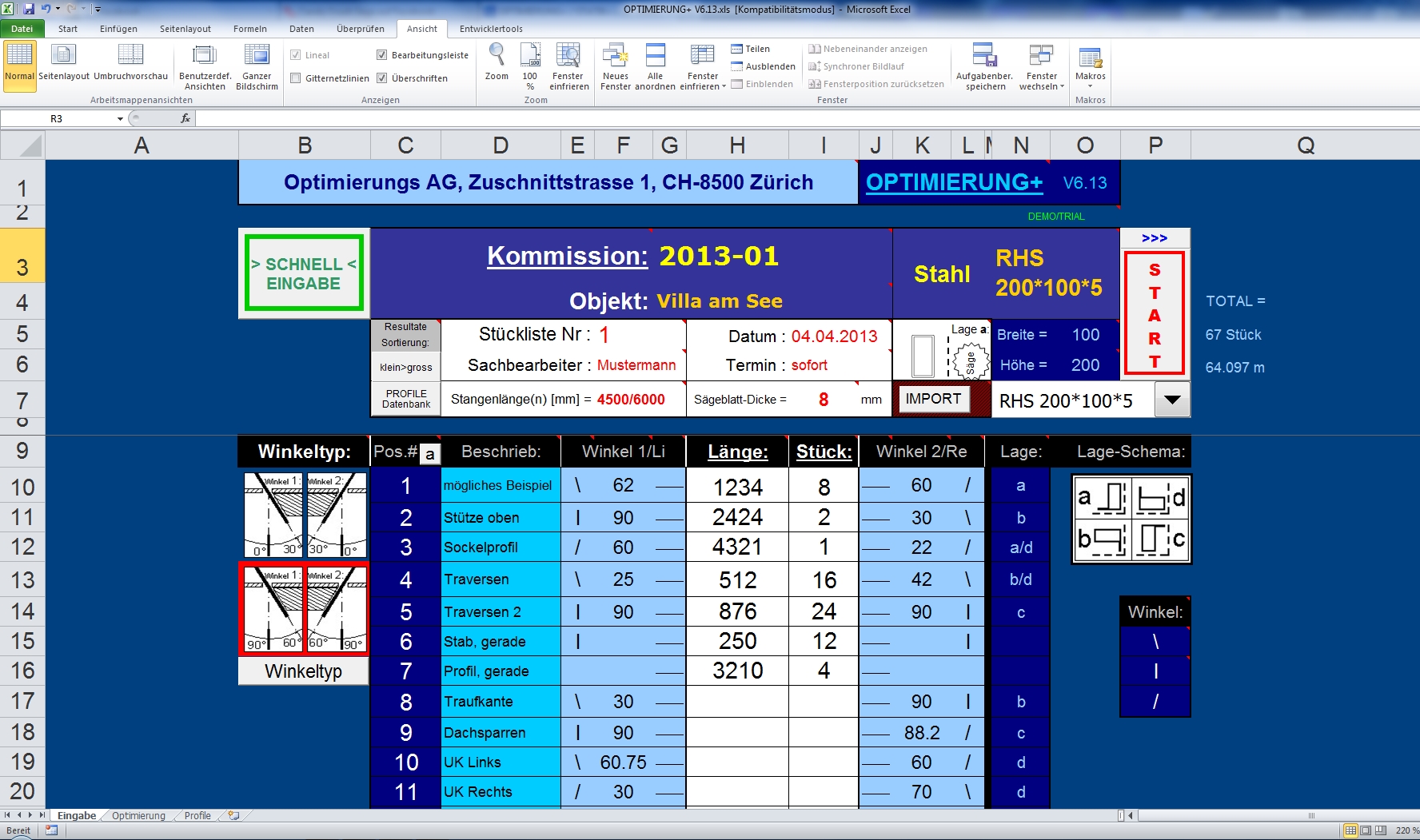The width and height of the screenshot is (1420, 840).
Task: Click Ausblenden hide window
Action: (x=763, y=66)
